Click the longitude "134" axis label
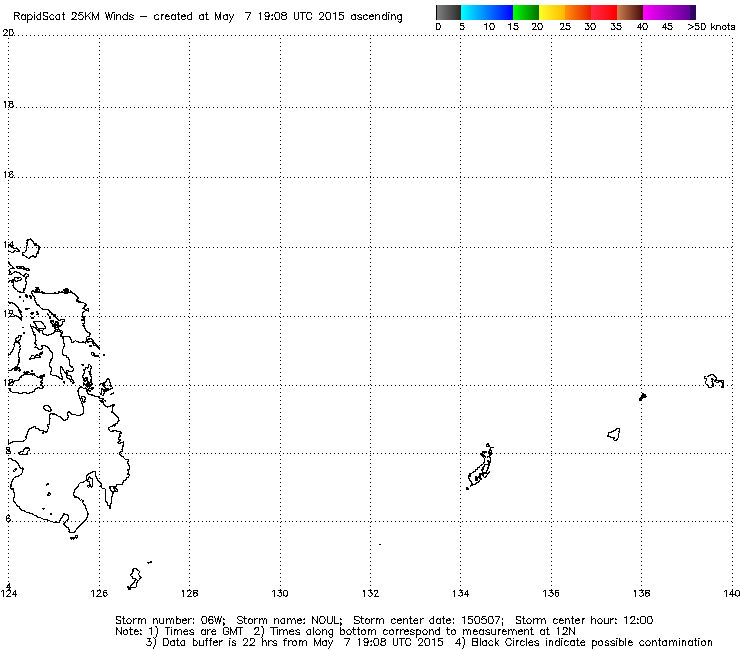This screenshot has width=740, height=650. (x=461, y=593)
